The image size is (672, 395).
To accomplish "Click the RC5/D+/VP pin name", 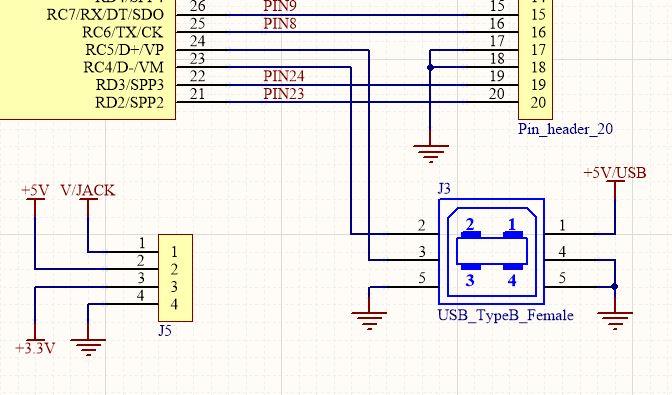I will 125,50.
